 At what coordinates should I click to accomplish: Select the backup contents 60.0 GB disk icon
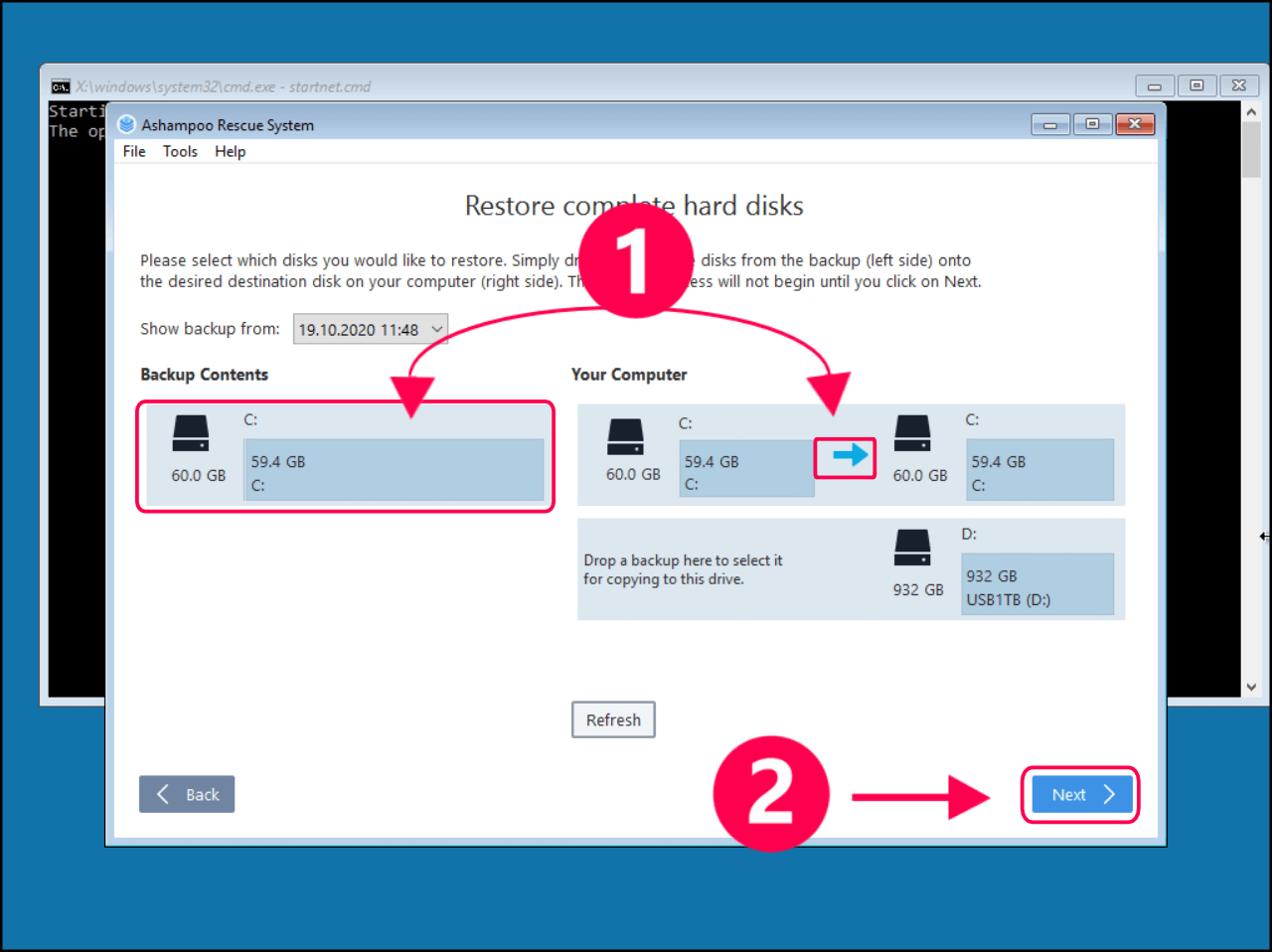(x=191, y=434)
